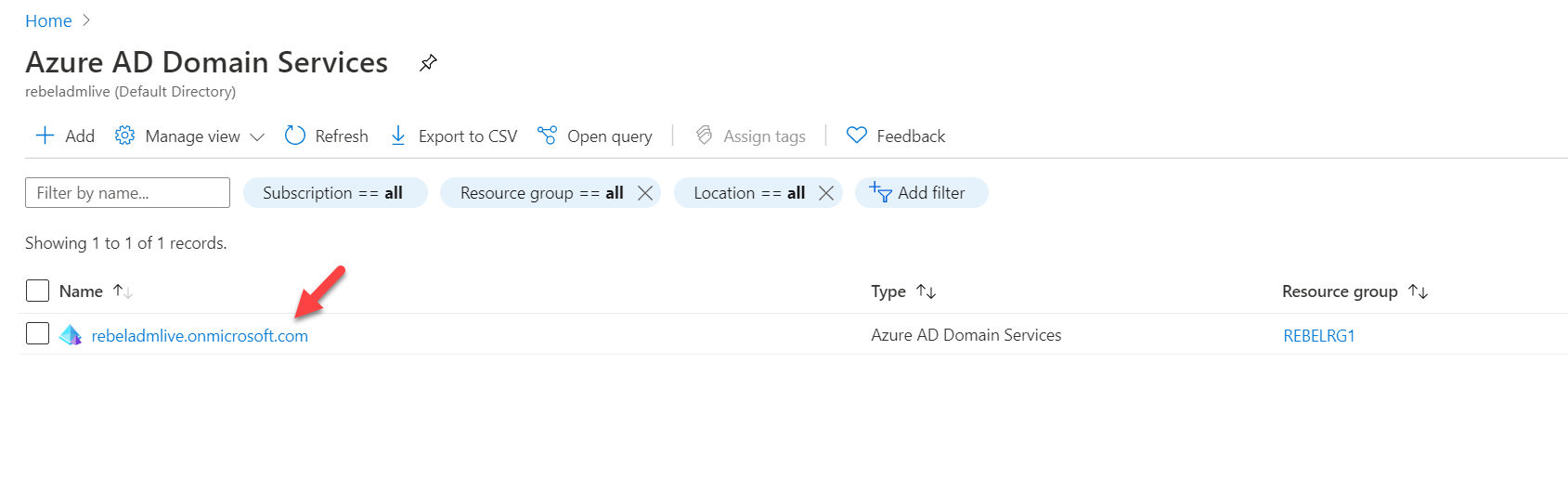
Task: Click the Filter by name field
Action: point(127,193)
